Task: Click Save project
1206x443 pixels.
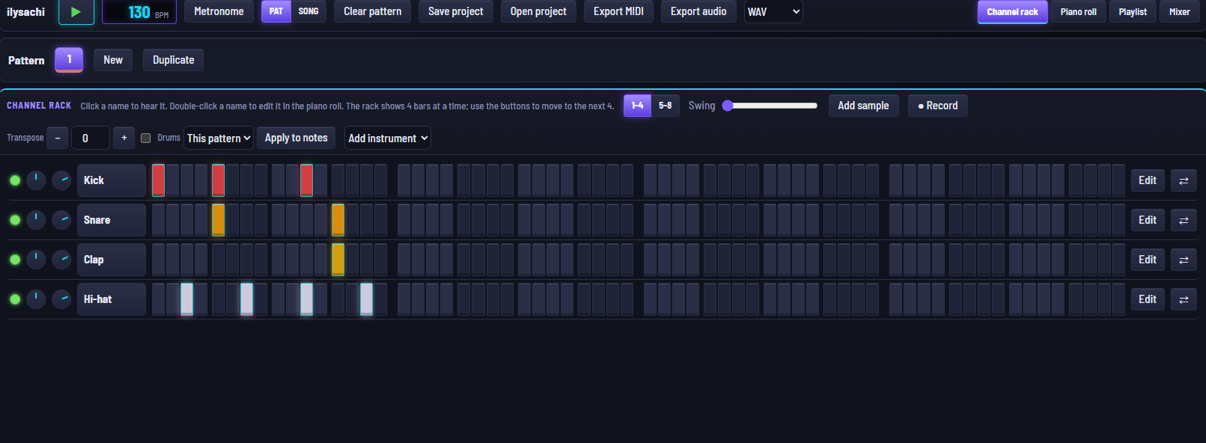Action: coord(455,12)
